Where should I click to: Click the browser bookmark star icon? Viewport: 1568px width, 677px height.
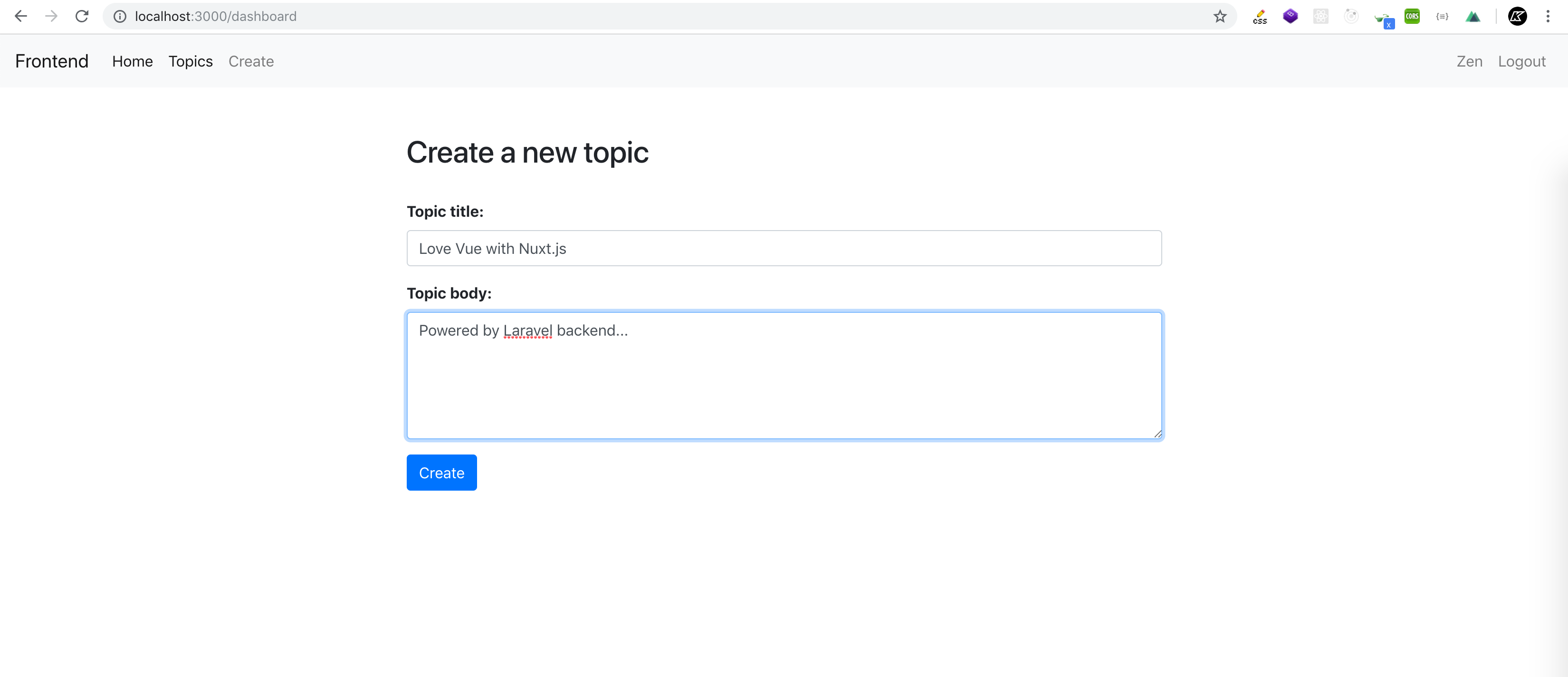[x=1220, y=16]
